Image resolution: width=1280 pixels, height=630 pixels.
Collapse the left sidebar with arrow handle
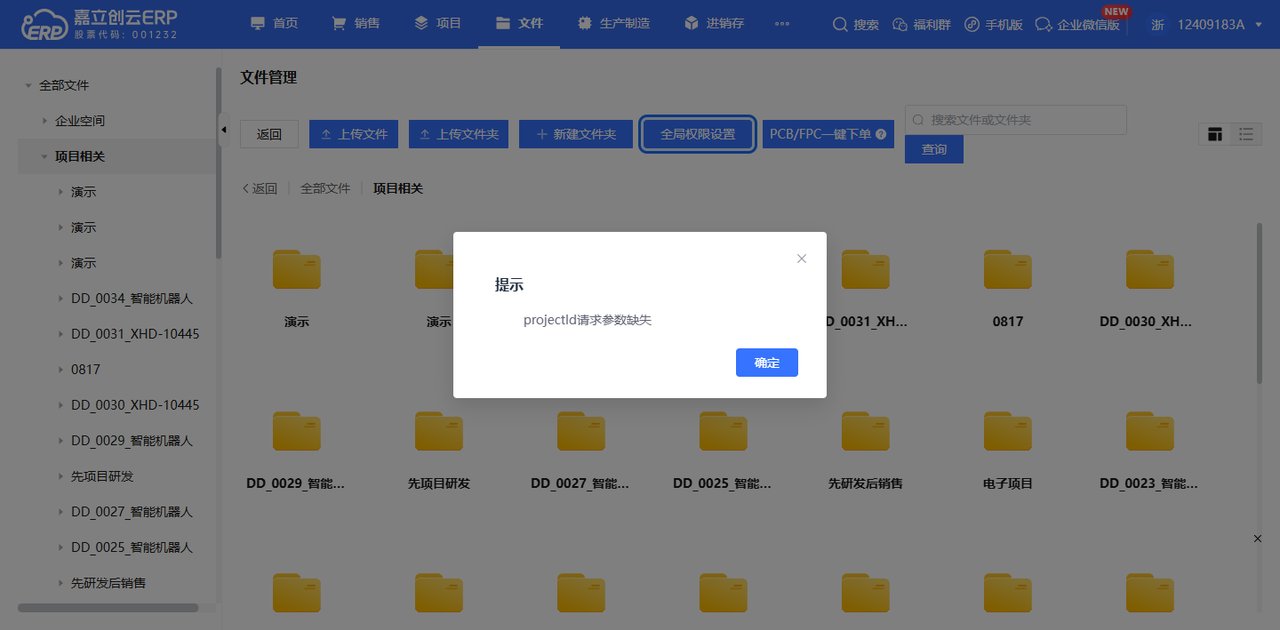(x=224, y=129)
